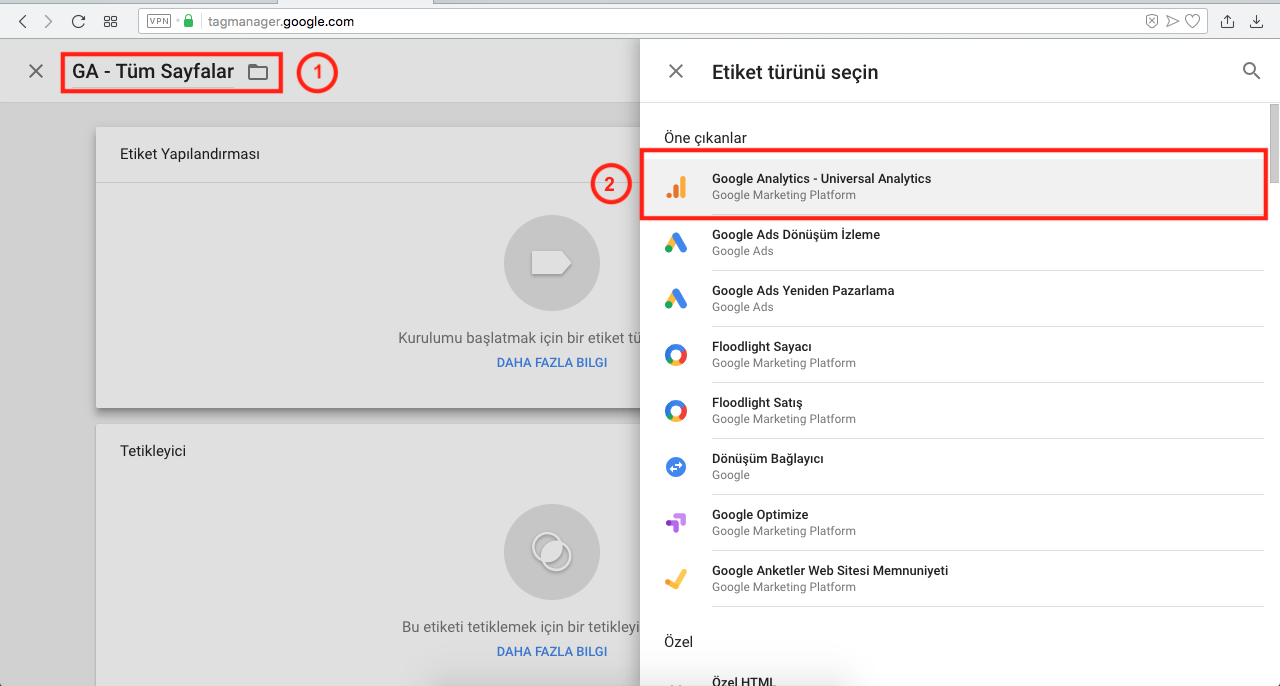Click the browser share icon
Screen dimensions: 1280x686
1228,21
